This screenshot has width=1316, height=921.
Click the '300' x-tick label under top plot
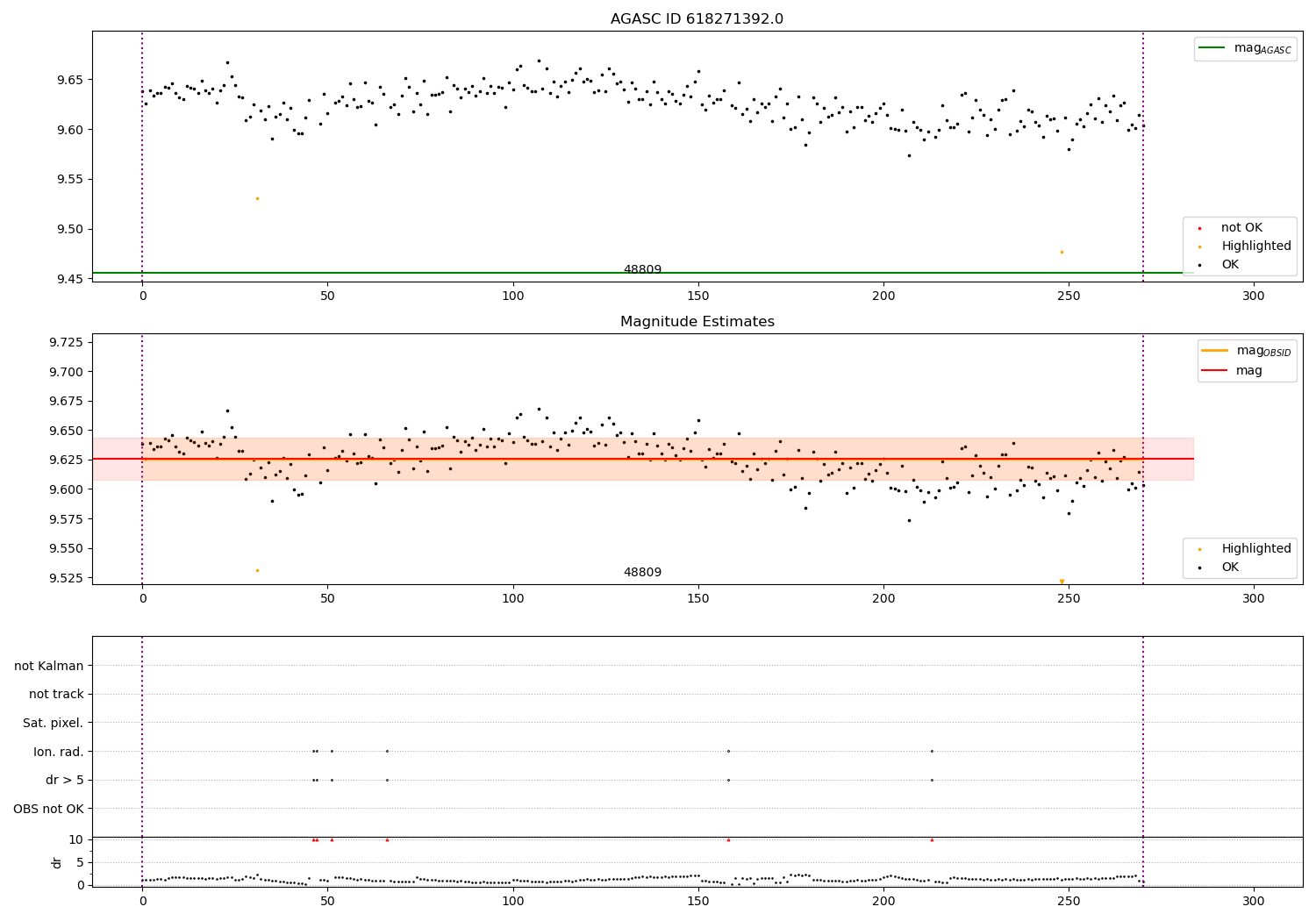1254,296
